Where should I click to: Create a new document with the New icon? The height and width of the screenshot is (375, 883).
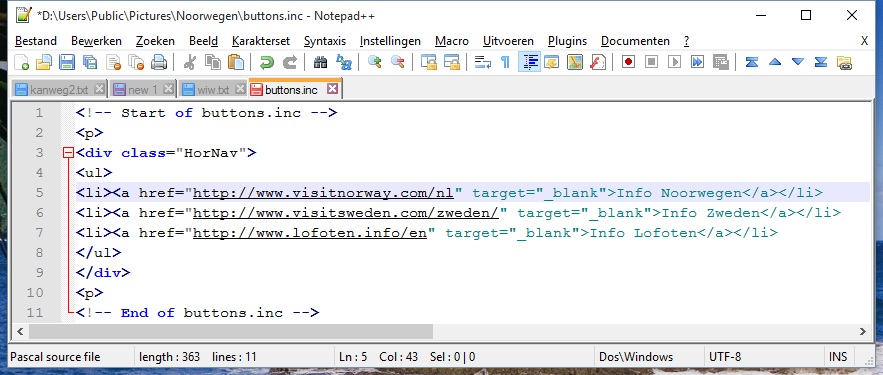point(21,61)
